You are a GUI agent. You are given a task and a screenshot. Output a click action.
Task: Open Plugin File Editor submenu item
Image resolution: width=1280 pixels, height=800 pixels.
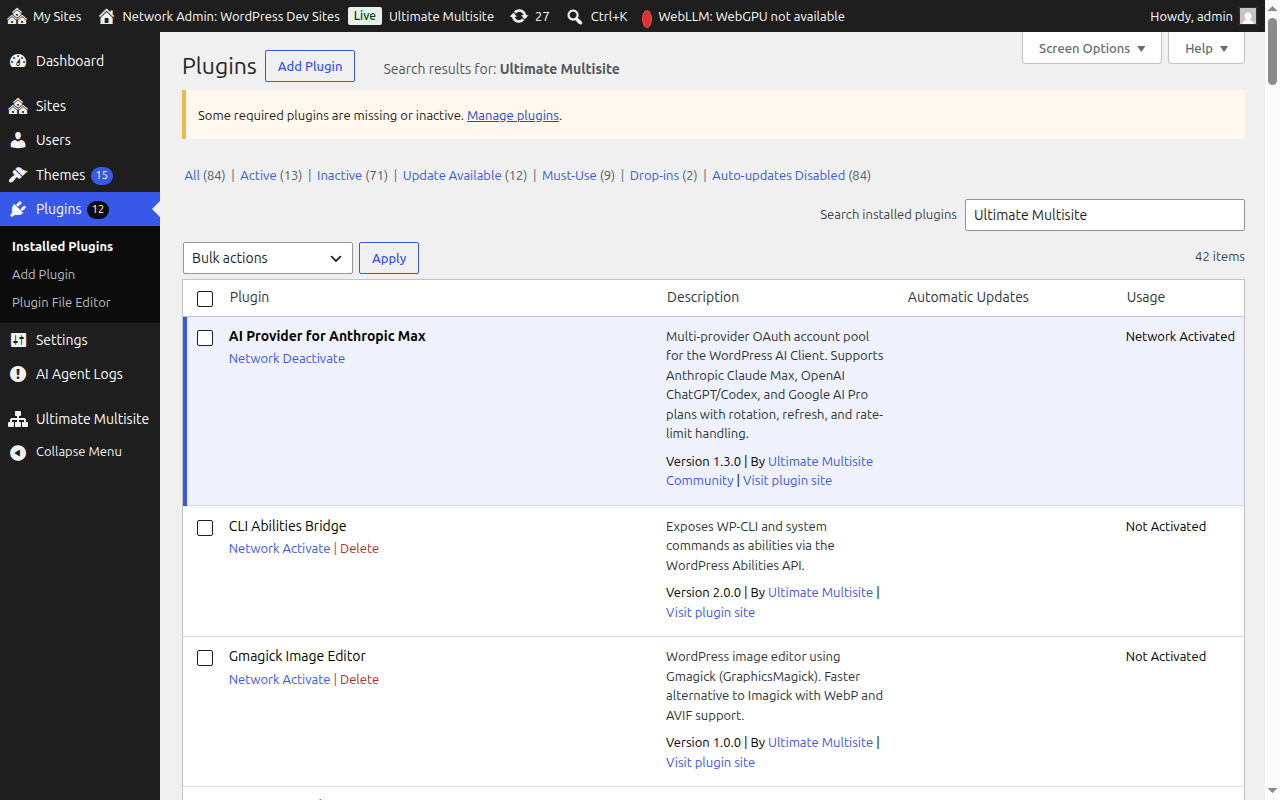(x=61, y=302)
